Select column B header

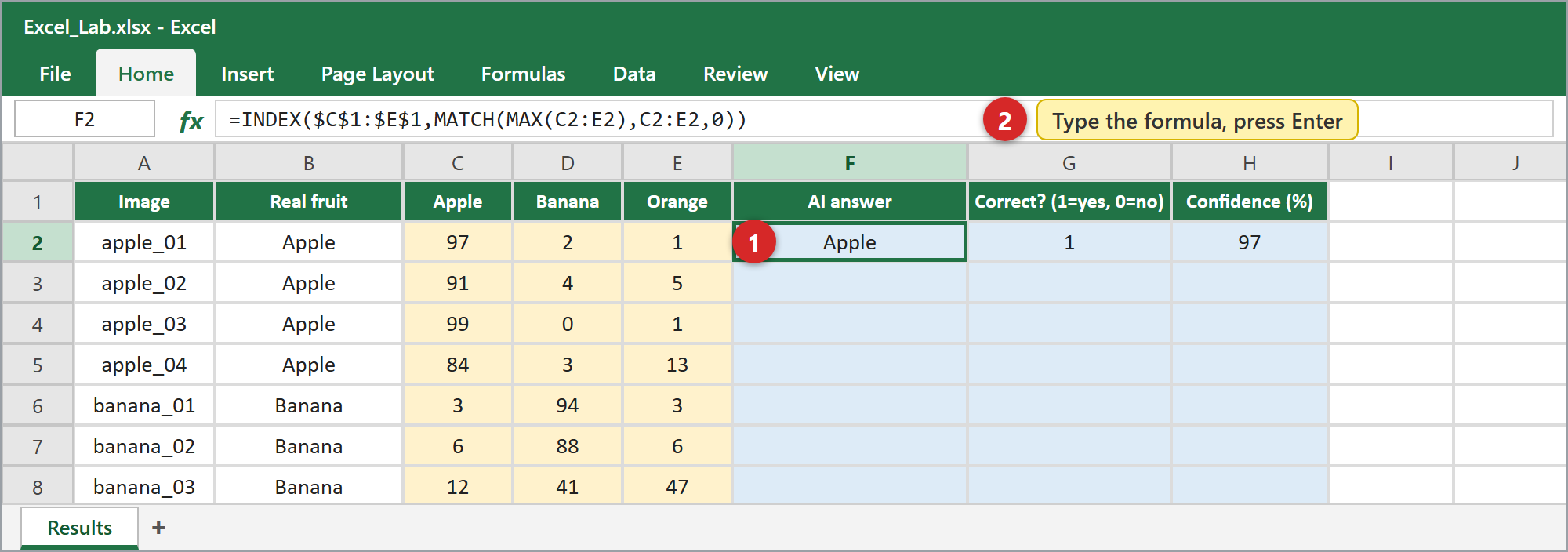point(309,163)
